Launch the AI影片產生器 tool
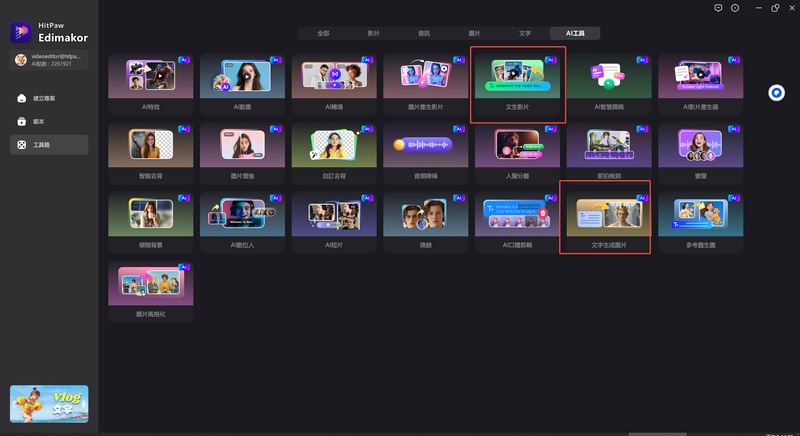800x436 pixels. tap(701, 85)
